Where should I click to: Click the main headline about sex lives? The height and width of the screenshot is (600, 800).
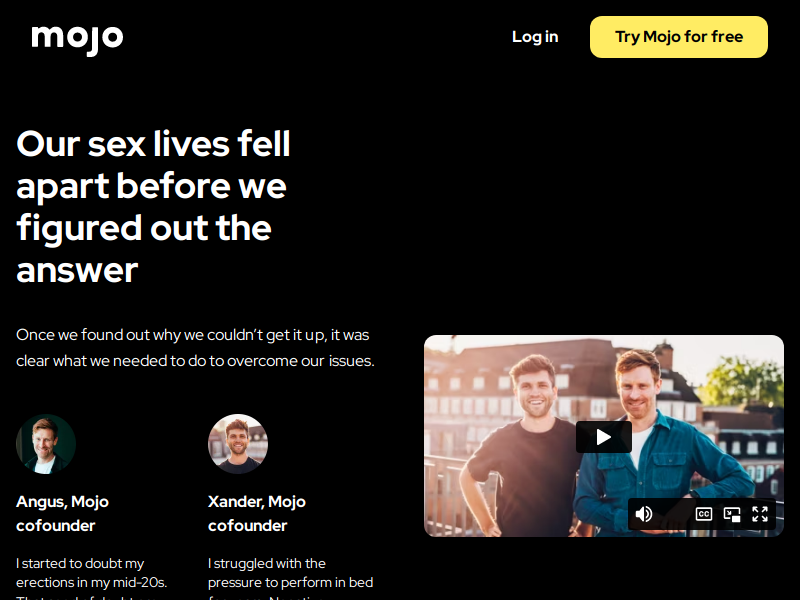pyautogui.click(x=153, y=206)
